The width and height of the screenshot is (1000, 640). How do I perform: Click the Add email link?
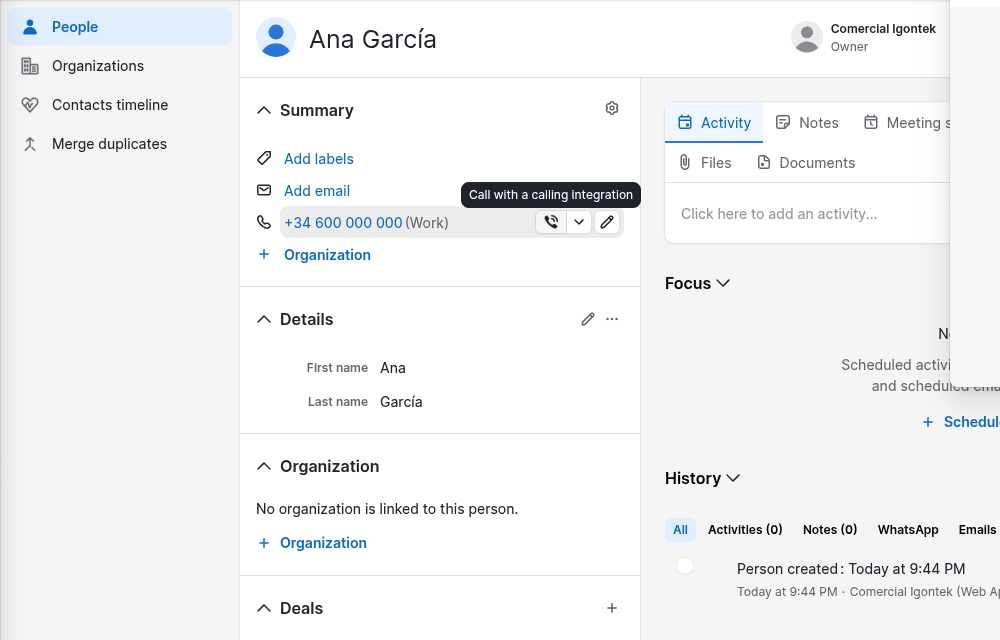pos(317,191)
